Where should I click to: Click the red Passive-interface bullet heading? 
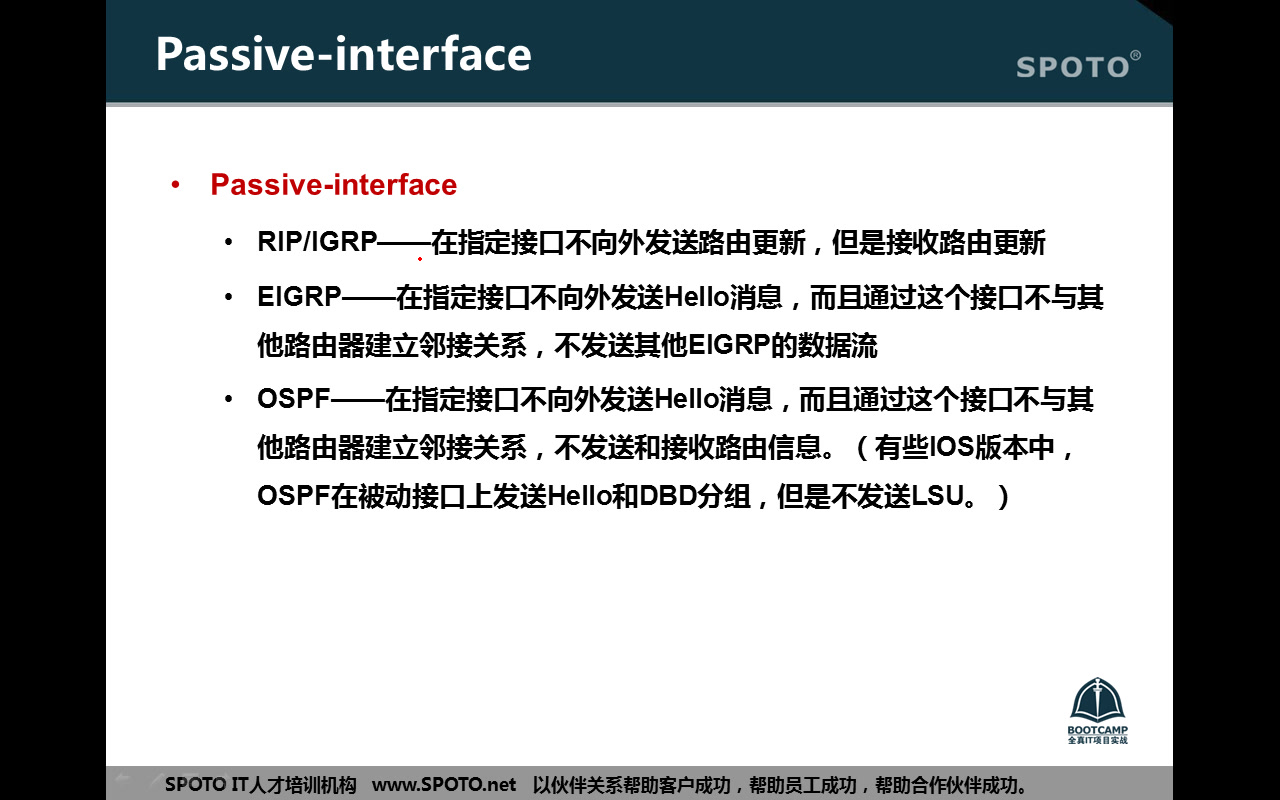[334, 185]
